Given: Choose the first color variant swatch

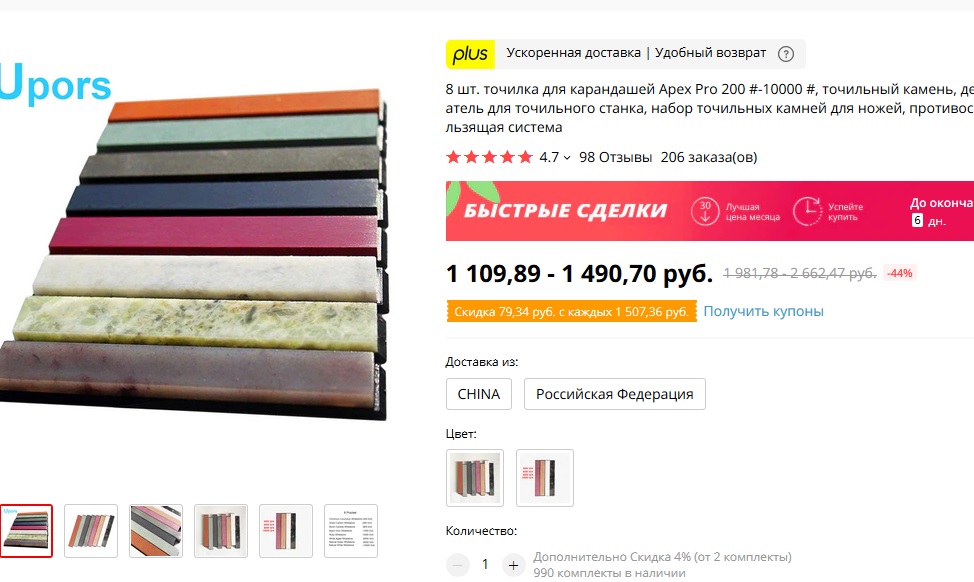Looking at the screenshot, I should [475, 478].
